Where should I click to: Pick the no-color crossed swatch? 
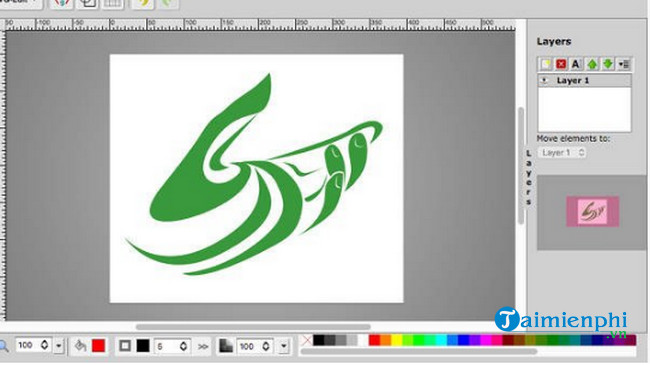click(x=306, y=341)
